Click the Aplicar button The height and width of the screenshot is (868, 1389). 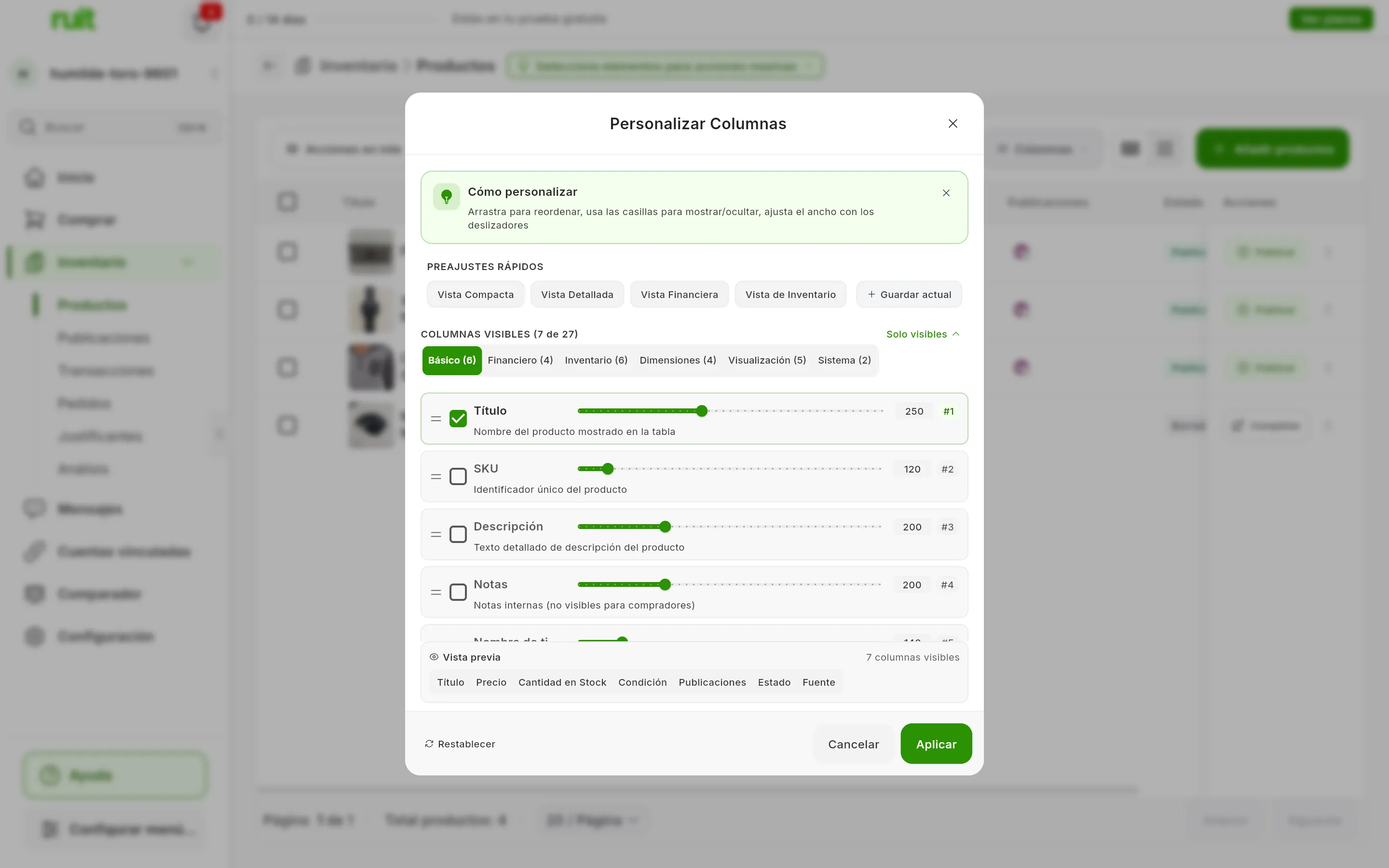[x=936, y=744]
